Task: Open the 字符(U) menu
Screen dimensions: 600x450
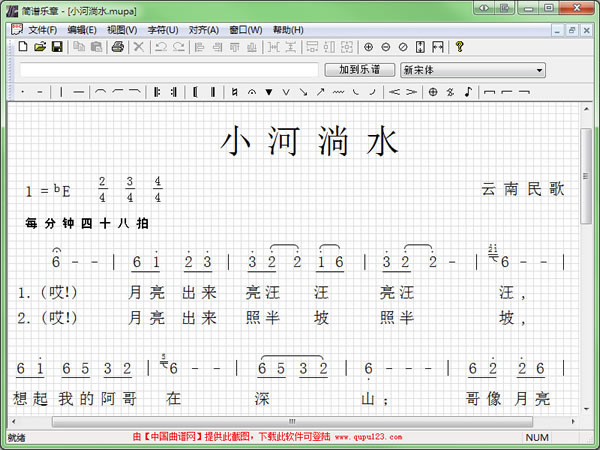Action: point(162,29)
